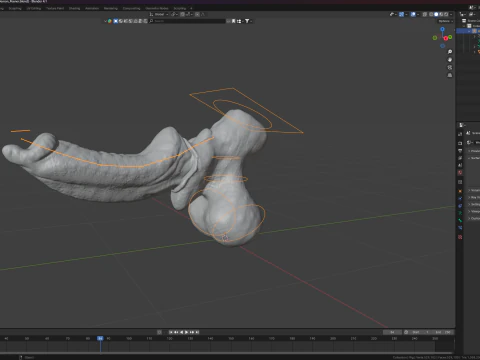The width and height of the screenshot is (480, 360).
Task: Click the current frame number field
Action: click(x=392, y=332)
